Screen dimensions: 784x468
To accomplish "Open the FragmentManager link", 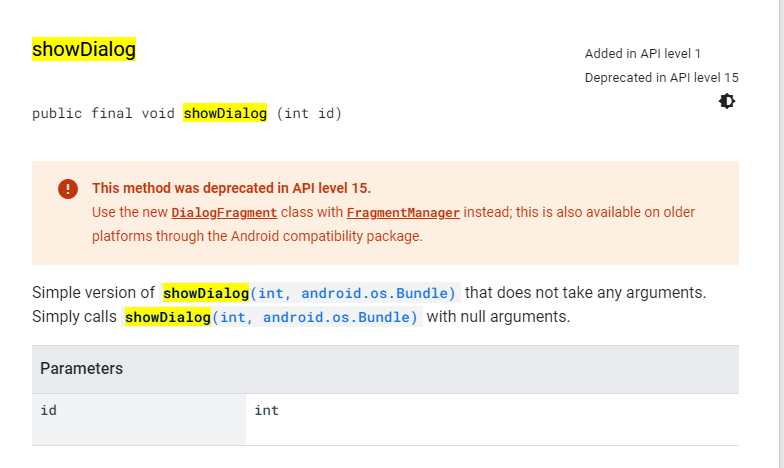I will [403, 213].
